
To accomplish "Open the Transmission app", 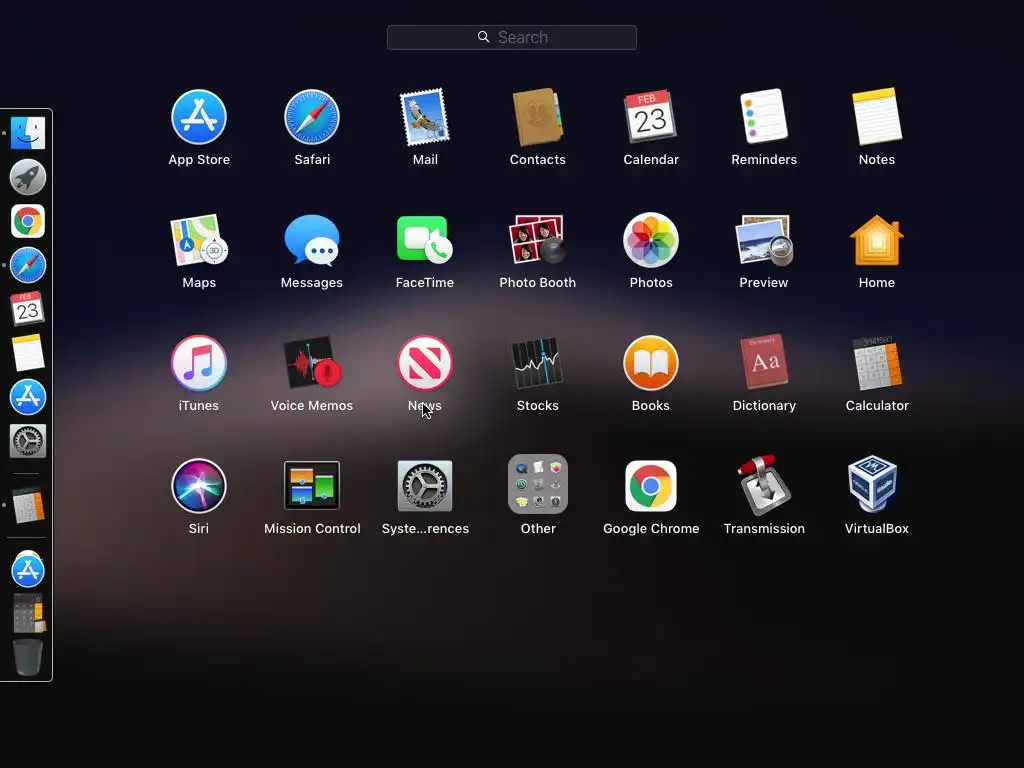I will pyautogui.click(x=763, y=486).
